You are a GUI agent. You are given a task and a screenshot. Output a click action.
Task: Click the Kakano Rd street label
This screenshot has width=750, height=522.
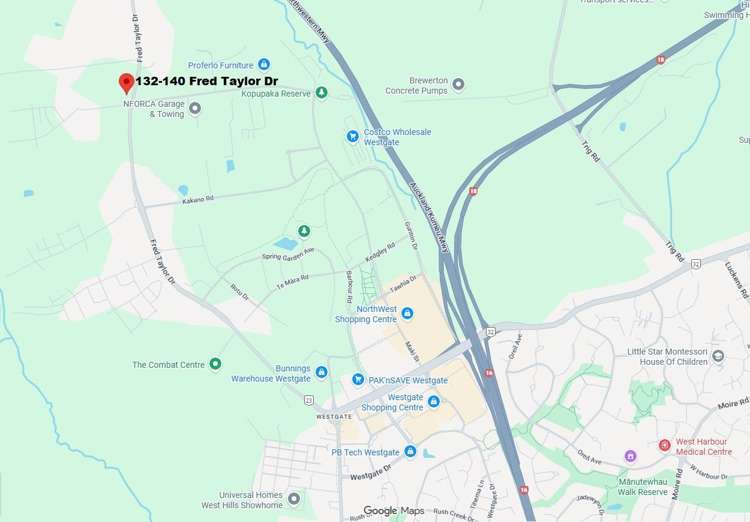(198, 200)
